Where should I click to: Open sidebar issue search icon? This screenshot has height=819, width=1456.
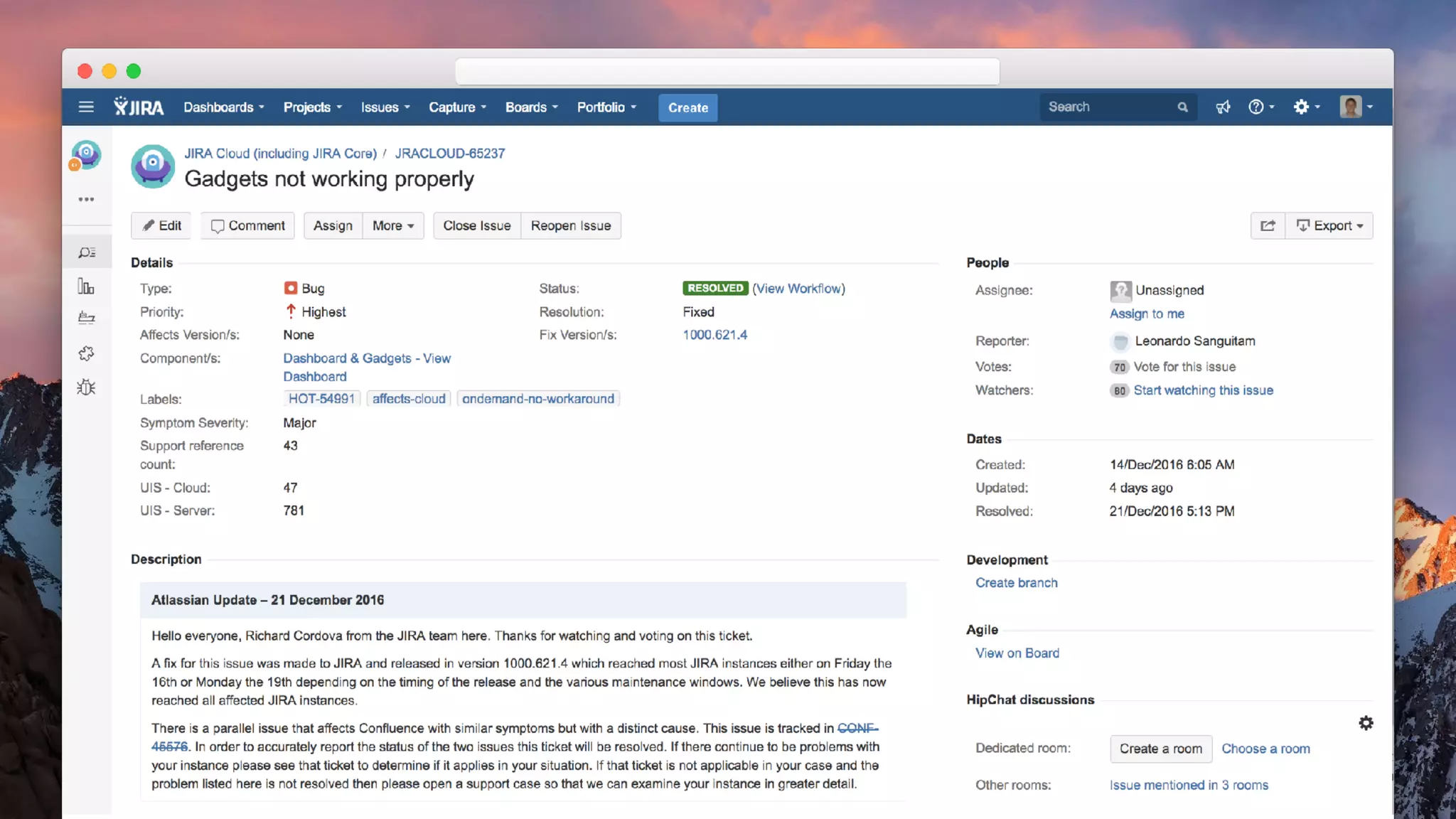[x=87, y=252]
